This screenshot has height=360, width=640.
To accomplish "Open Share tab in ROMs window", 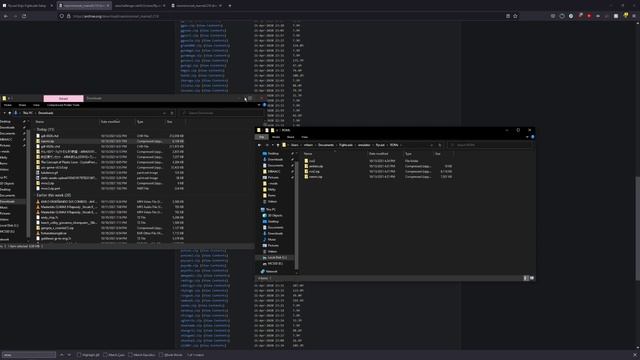I will [290, 137].
